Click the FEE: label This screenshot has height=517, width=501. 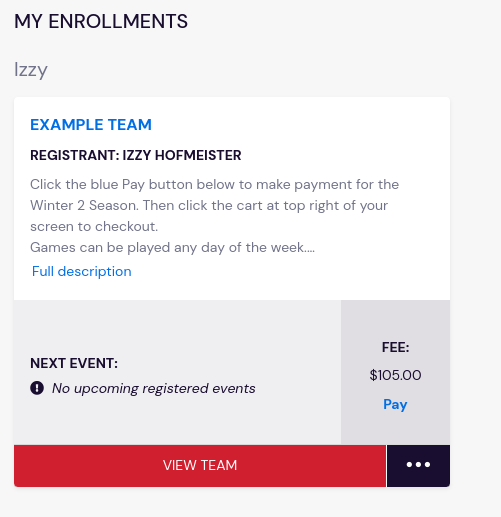pos(395,348)
